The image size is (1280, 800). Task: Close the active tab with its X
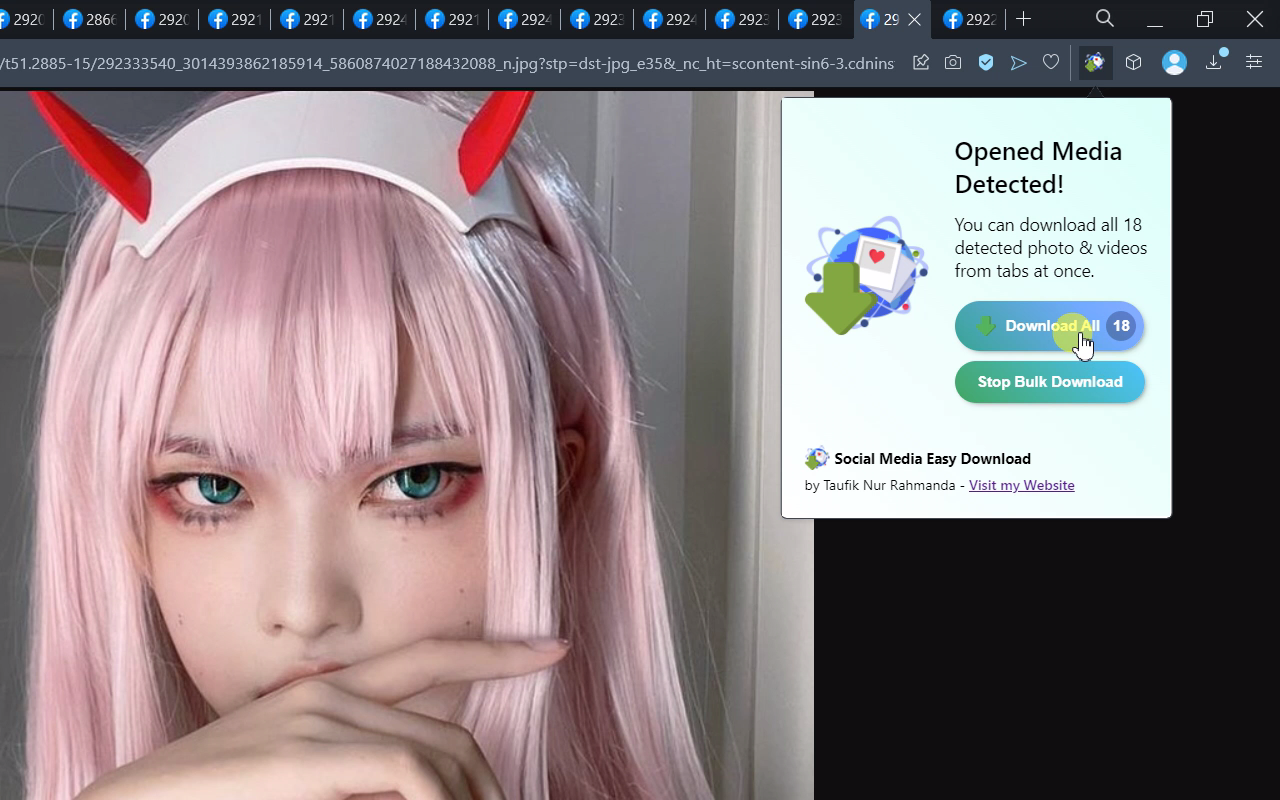coord(914,19)
